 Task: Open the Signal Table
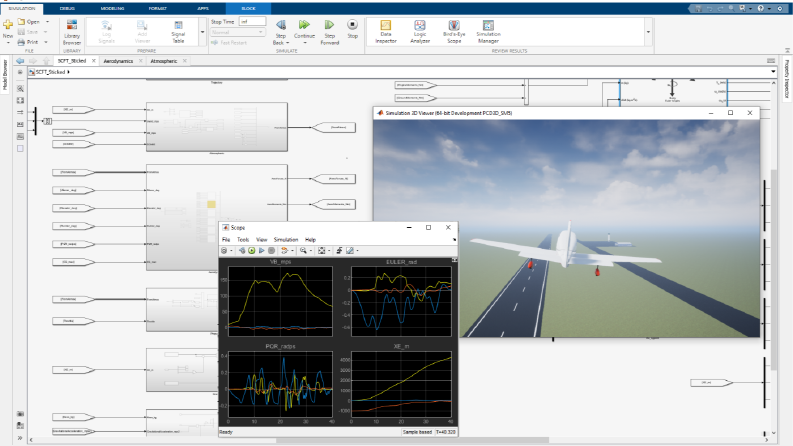click(178, 32)
